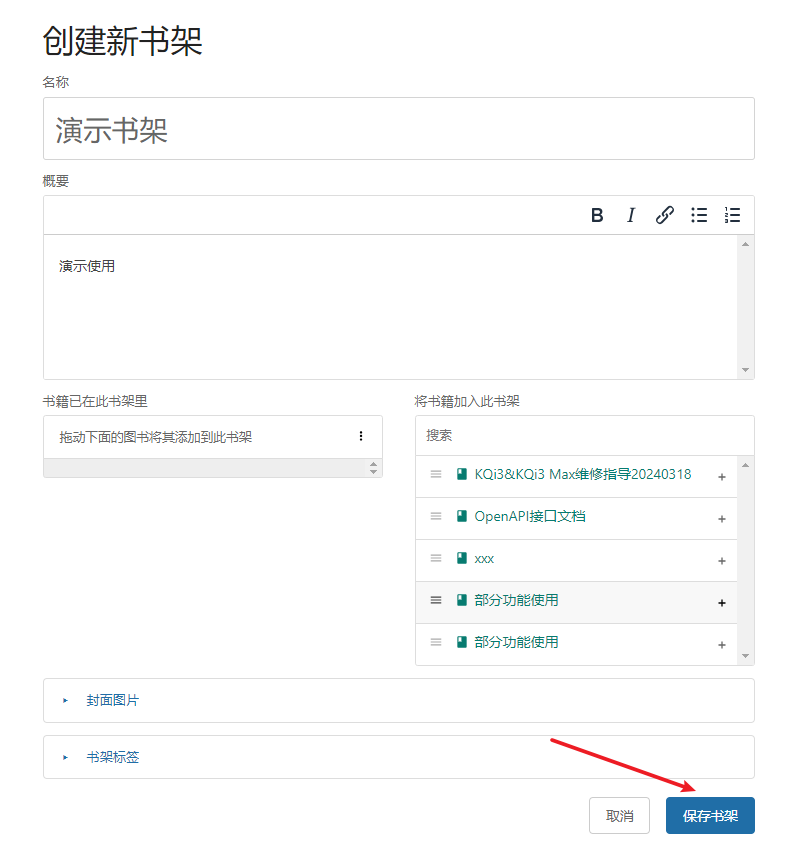Toggle italic formatting in summary editor
This screenshot has height=849, width=787.
click(630, 215)
